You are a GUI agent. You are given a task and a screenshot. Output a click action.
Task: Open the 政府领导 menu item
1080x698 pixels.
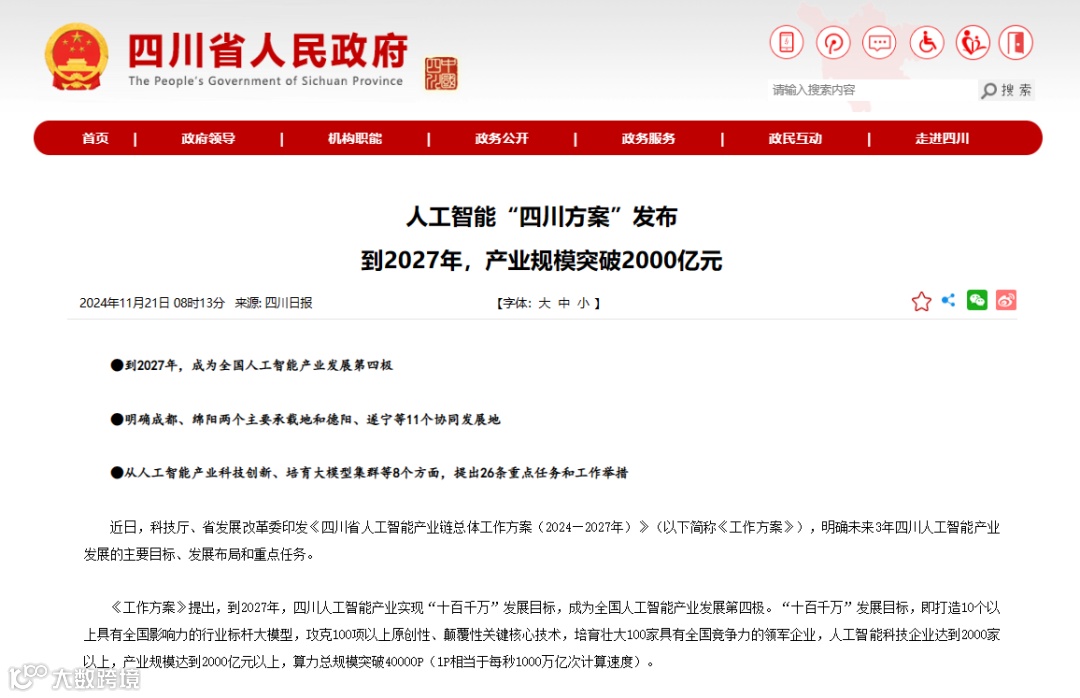tap(208, 138)
